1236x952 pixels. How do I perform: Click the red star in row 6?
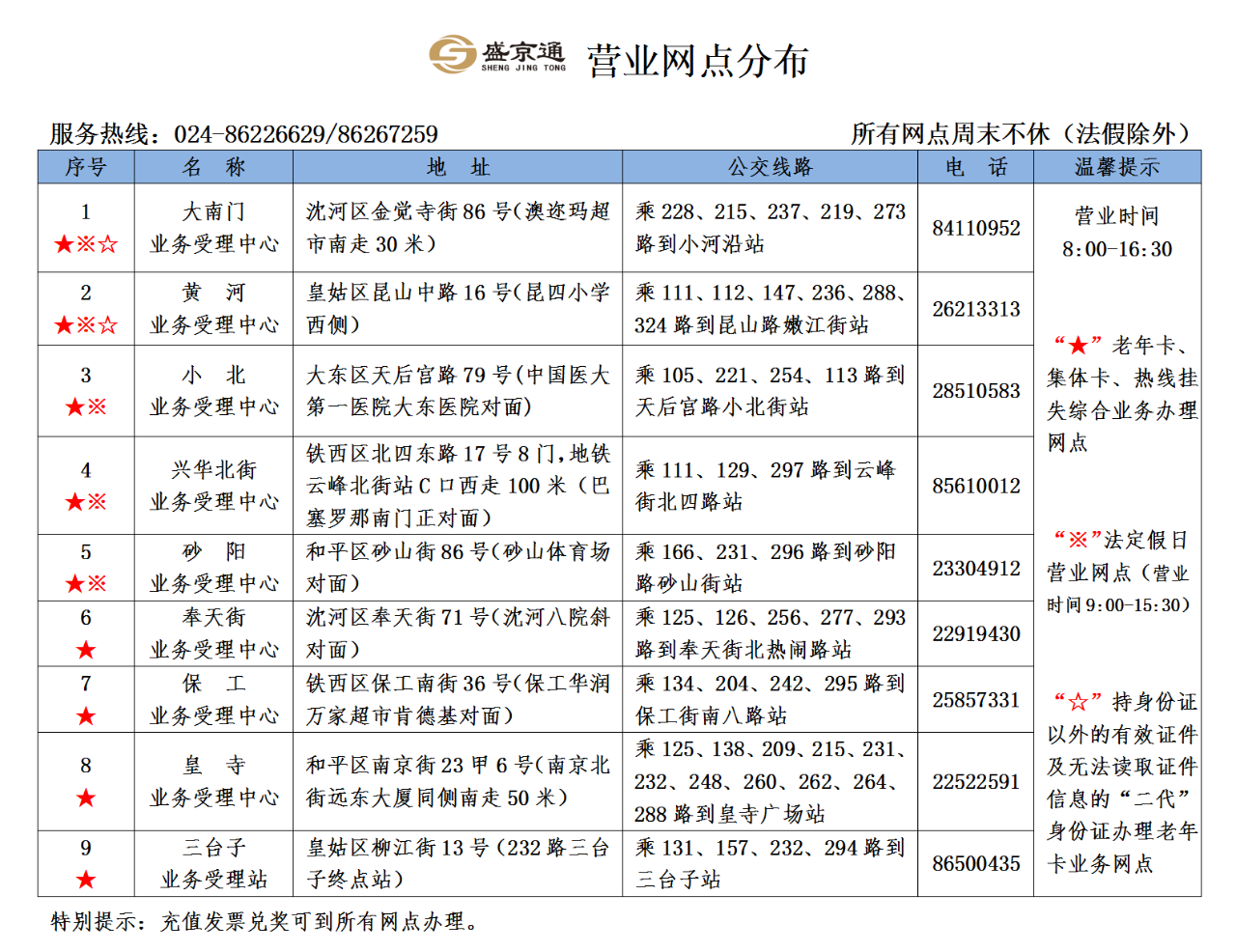click(86, 650)
